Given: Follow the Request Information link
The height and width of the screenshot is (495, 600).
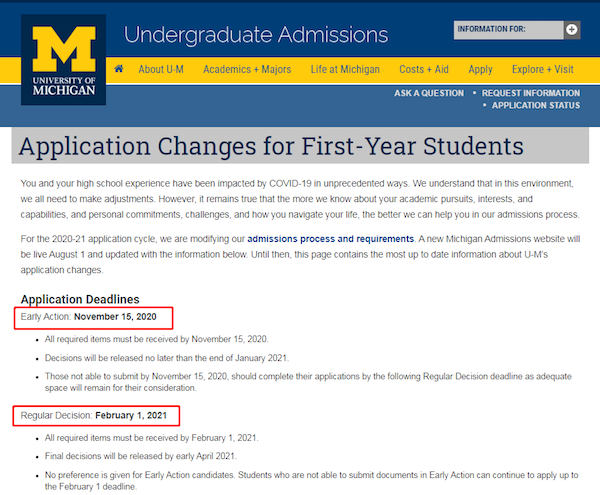Looking at the screenshot, I should tap(531, 93).
